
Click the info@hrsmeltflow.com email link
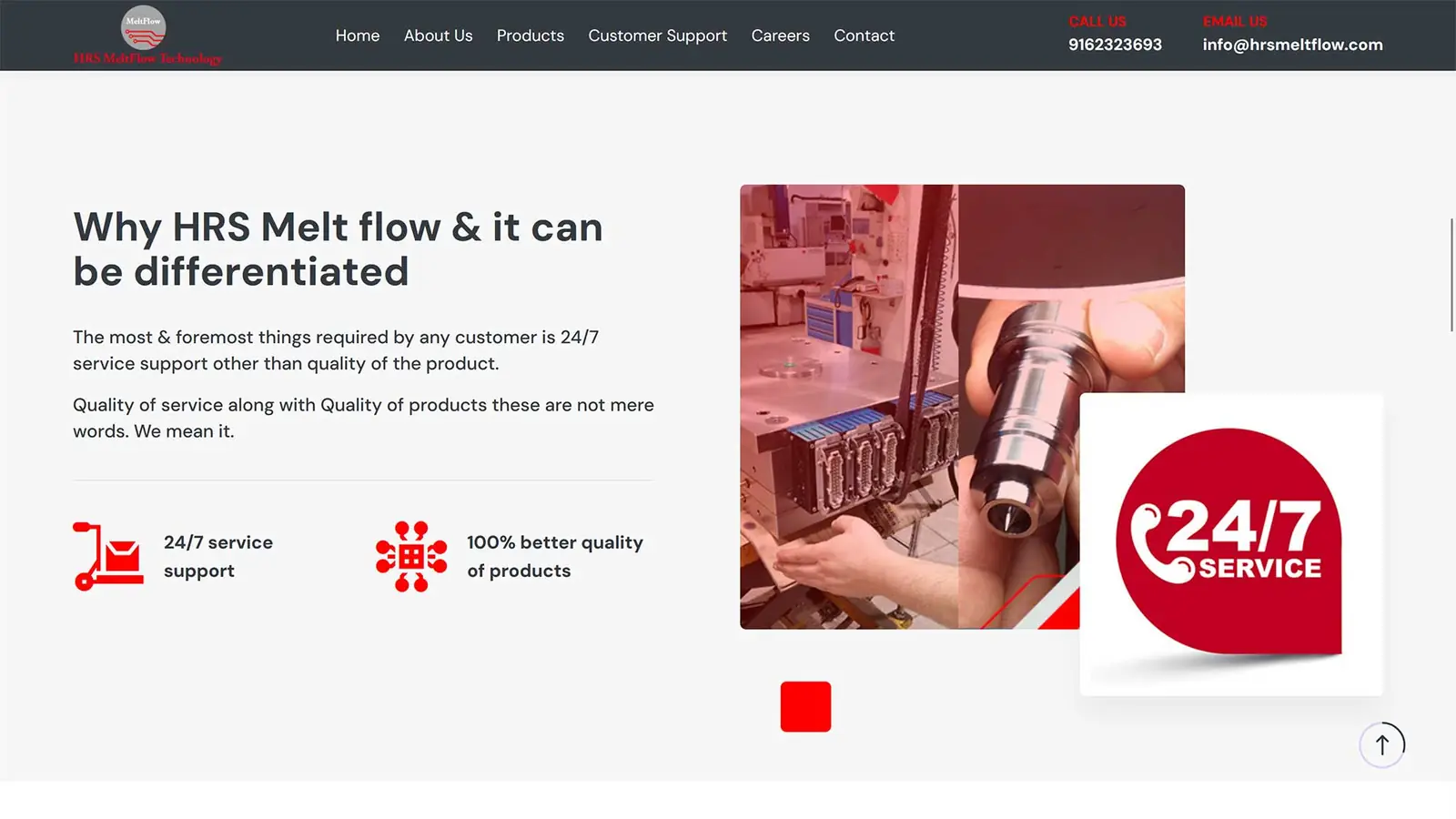coord(1292,45)
